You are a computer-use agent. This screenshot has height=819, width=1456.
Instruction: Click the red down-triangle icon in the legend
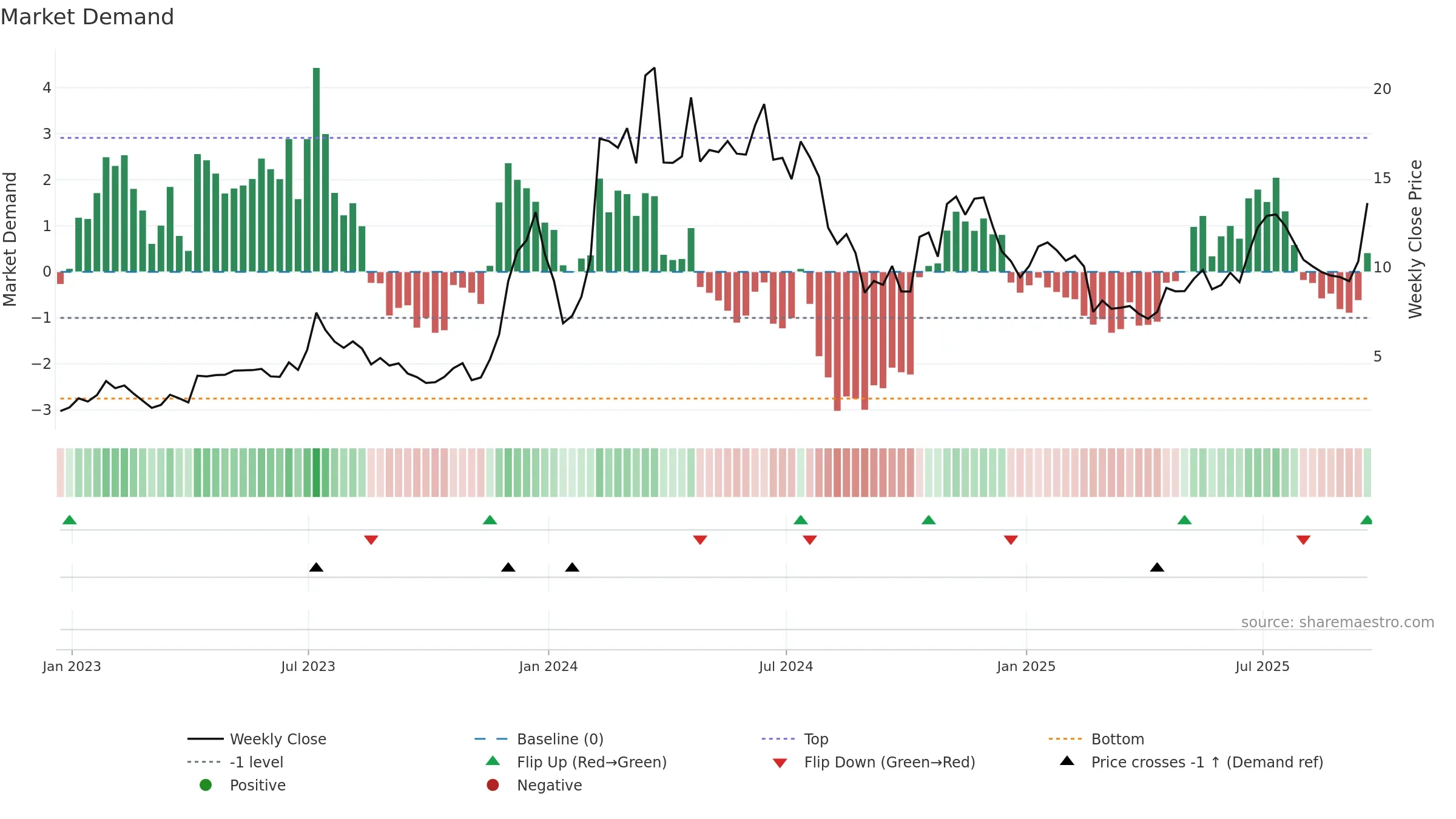click(780, 763)
